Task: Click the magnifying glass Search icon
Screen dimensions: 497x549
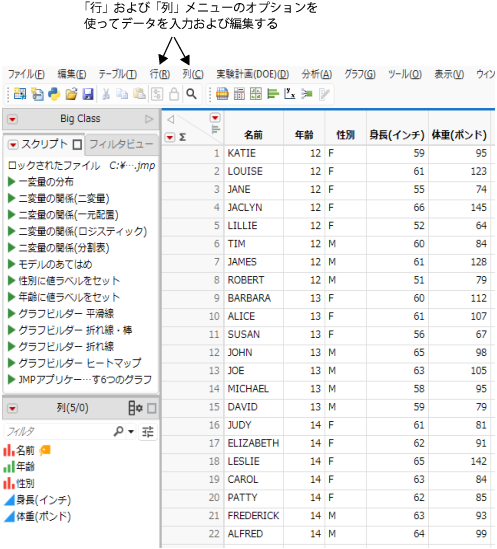Action: 191,94
